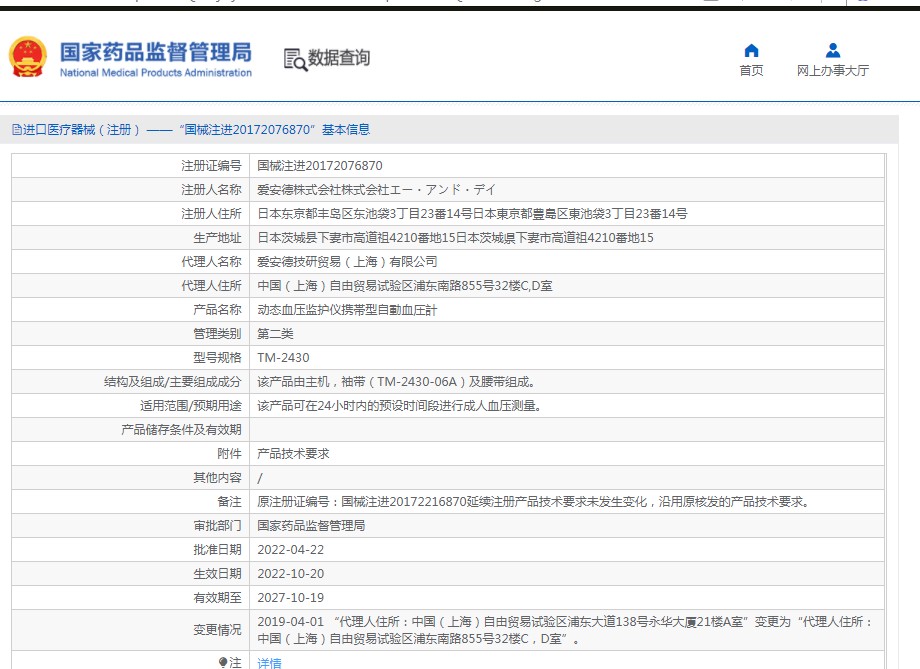This screenshot has height=669, width=920.
Task: Click the 国家药品监督管理局 site title
Action: tap(155, 52)
